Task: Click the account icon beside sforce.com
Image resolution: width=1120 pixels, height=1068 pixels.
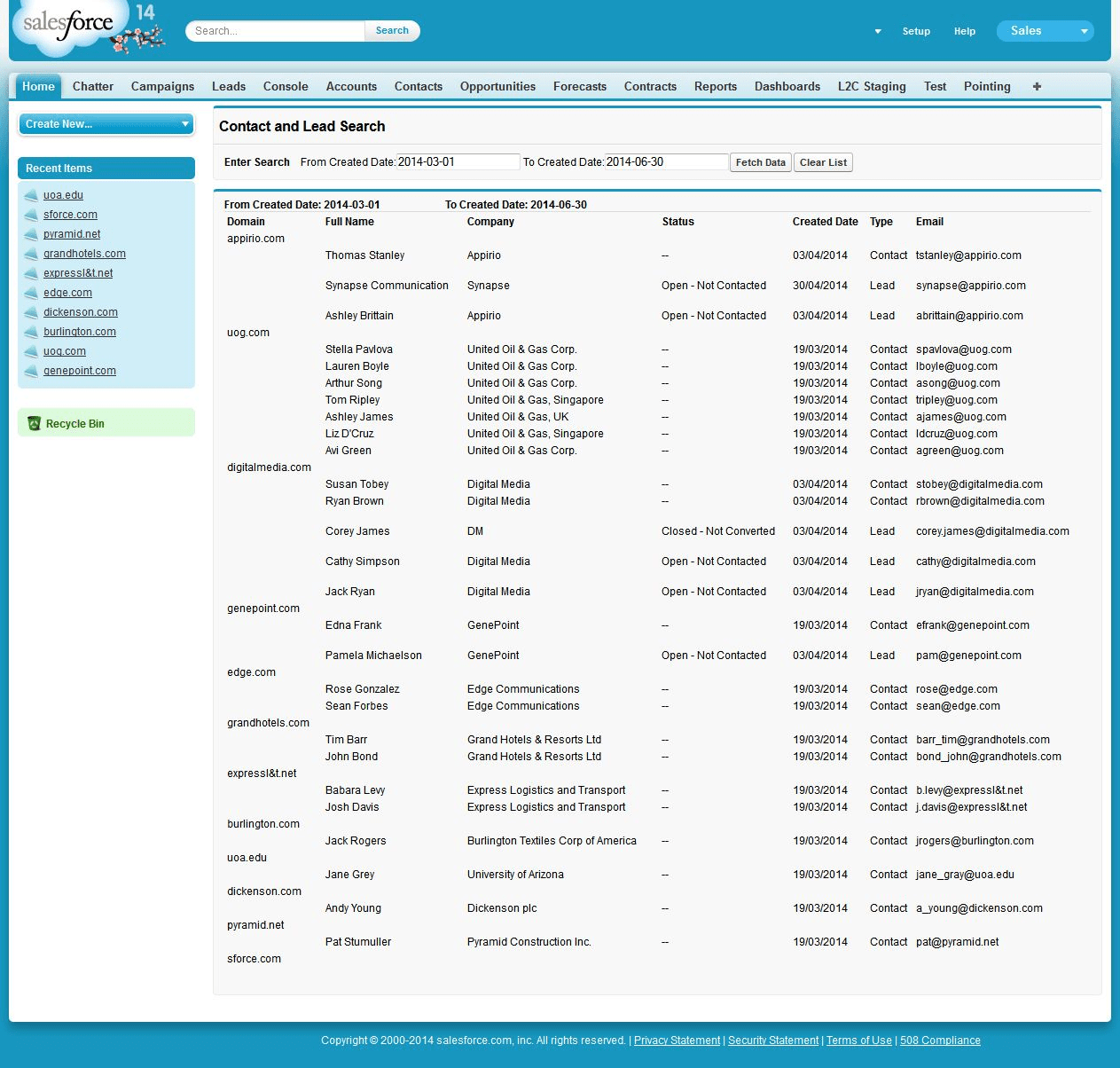Action: 31,215
